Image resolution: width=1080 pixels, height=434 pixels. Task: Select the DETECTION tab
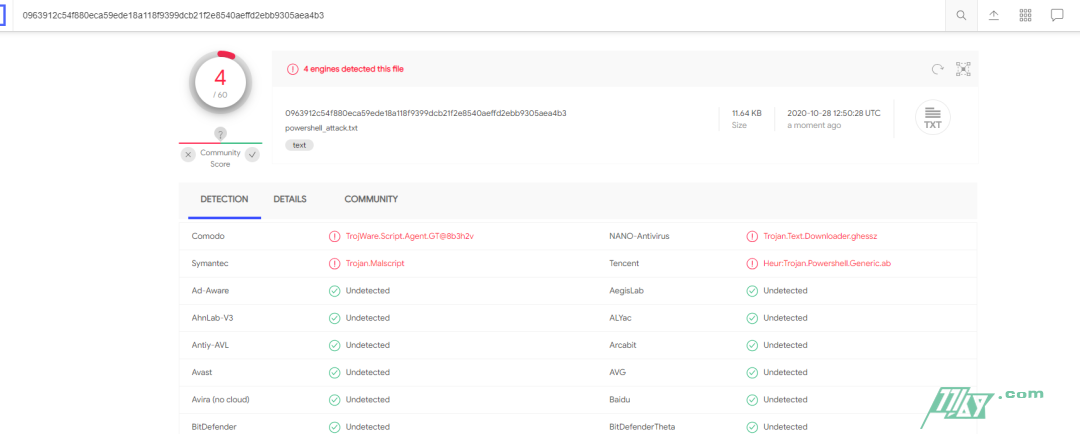coord(224,199)
